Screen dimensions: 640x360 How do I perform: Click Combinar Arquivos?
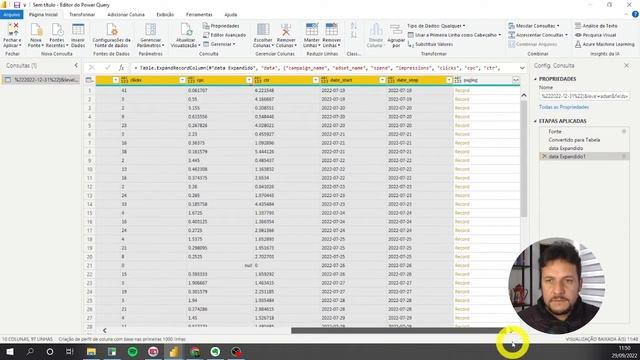(x=533, y=44)
